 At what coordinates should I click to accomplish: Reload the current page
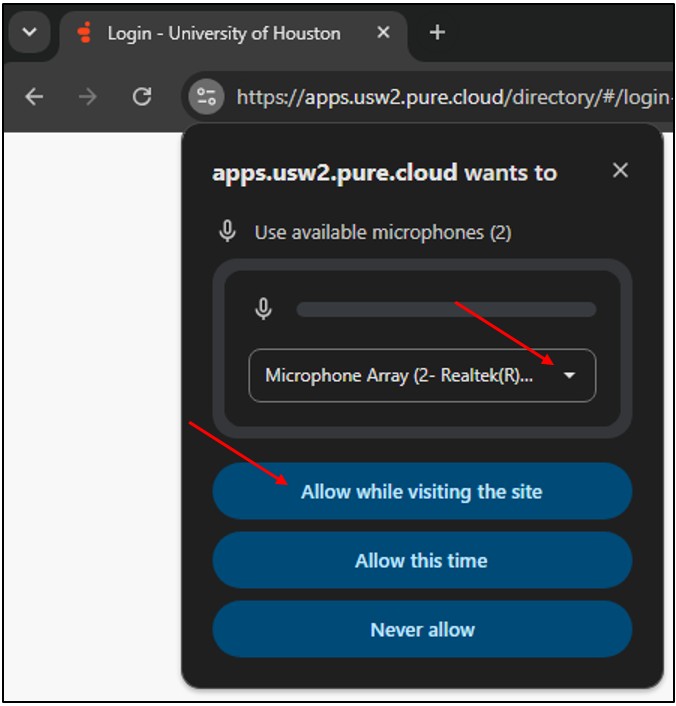coord(142,96)
